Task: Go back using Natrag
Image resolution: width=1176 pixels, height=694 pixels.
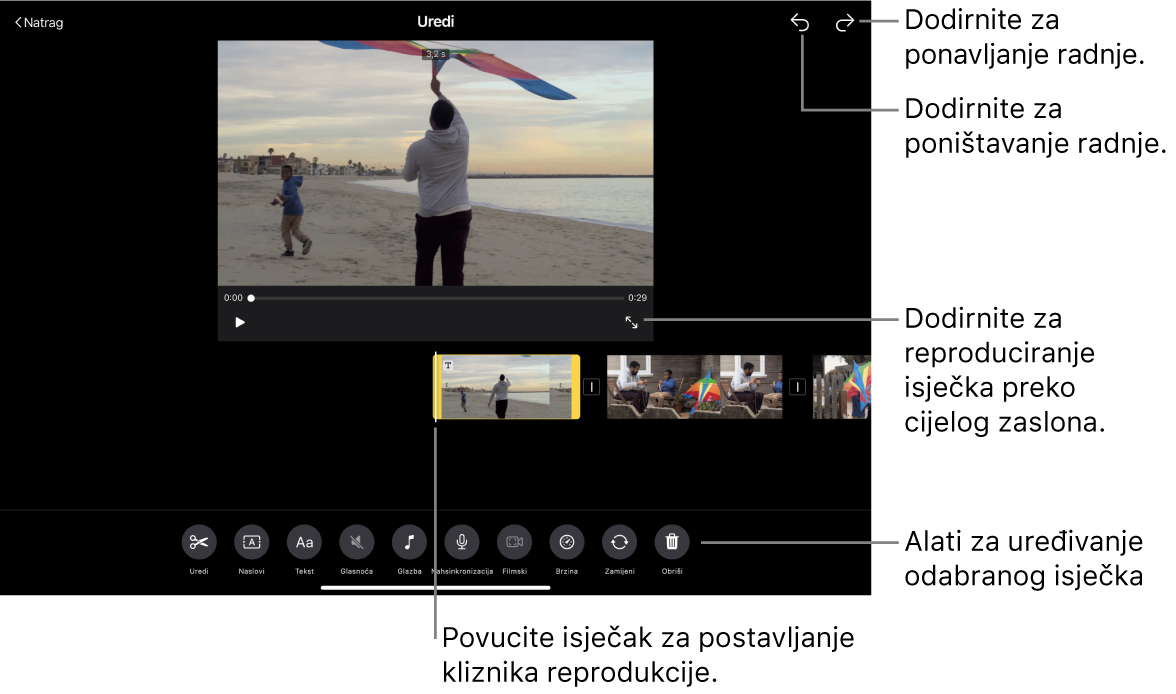Action: [x=40, y=22]
